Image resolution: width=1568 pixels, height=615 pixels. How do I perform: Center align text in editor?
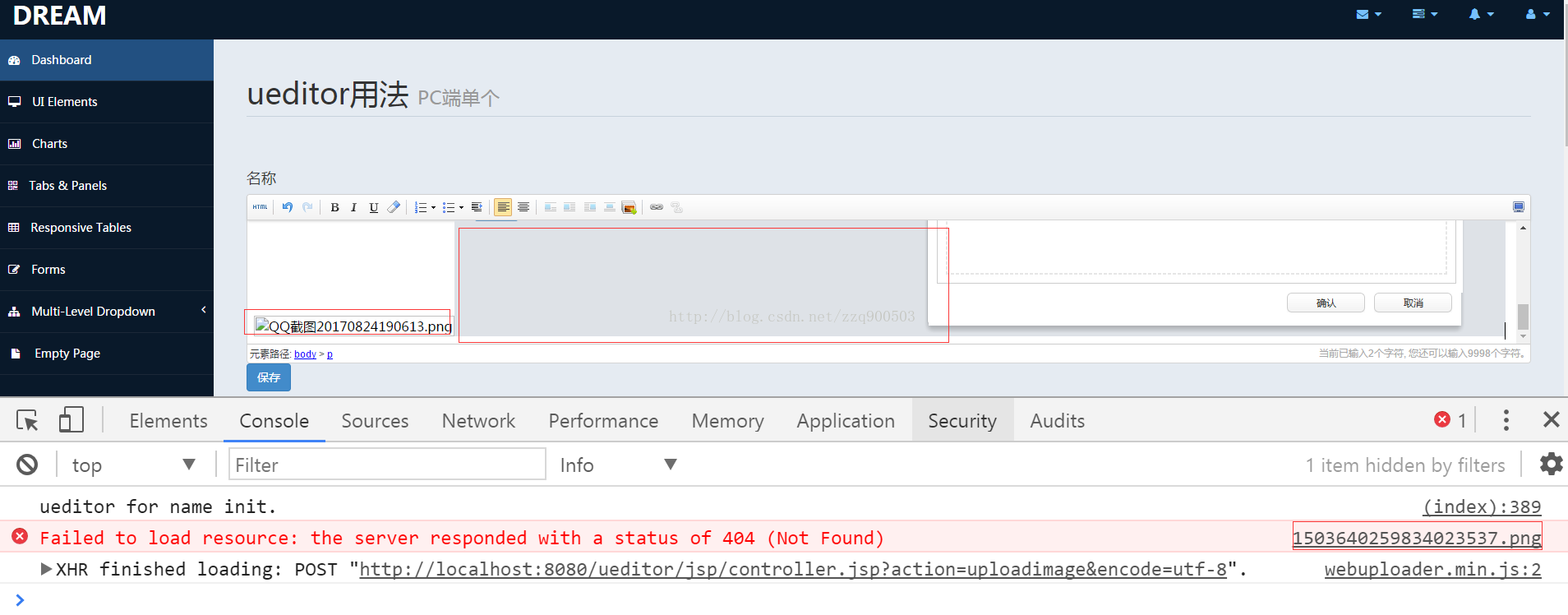[523, 207]
